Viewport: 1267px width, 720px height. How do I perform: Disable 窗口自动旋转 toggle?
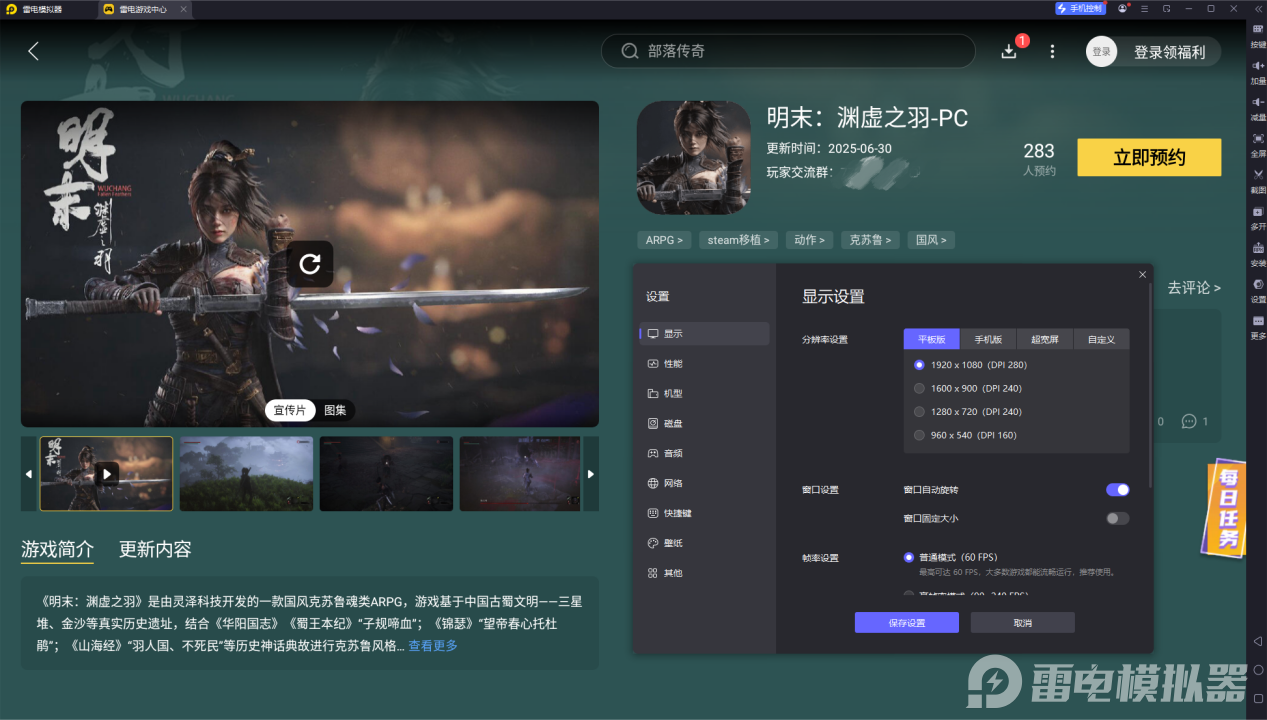pyautogui.click(x=1117, y=489)
